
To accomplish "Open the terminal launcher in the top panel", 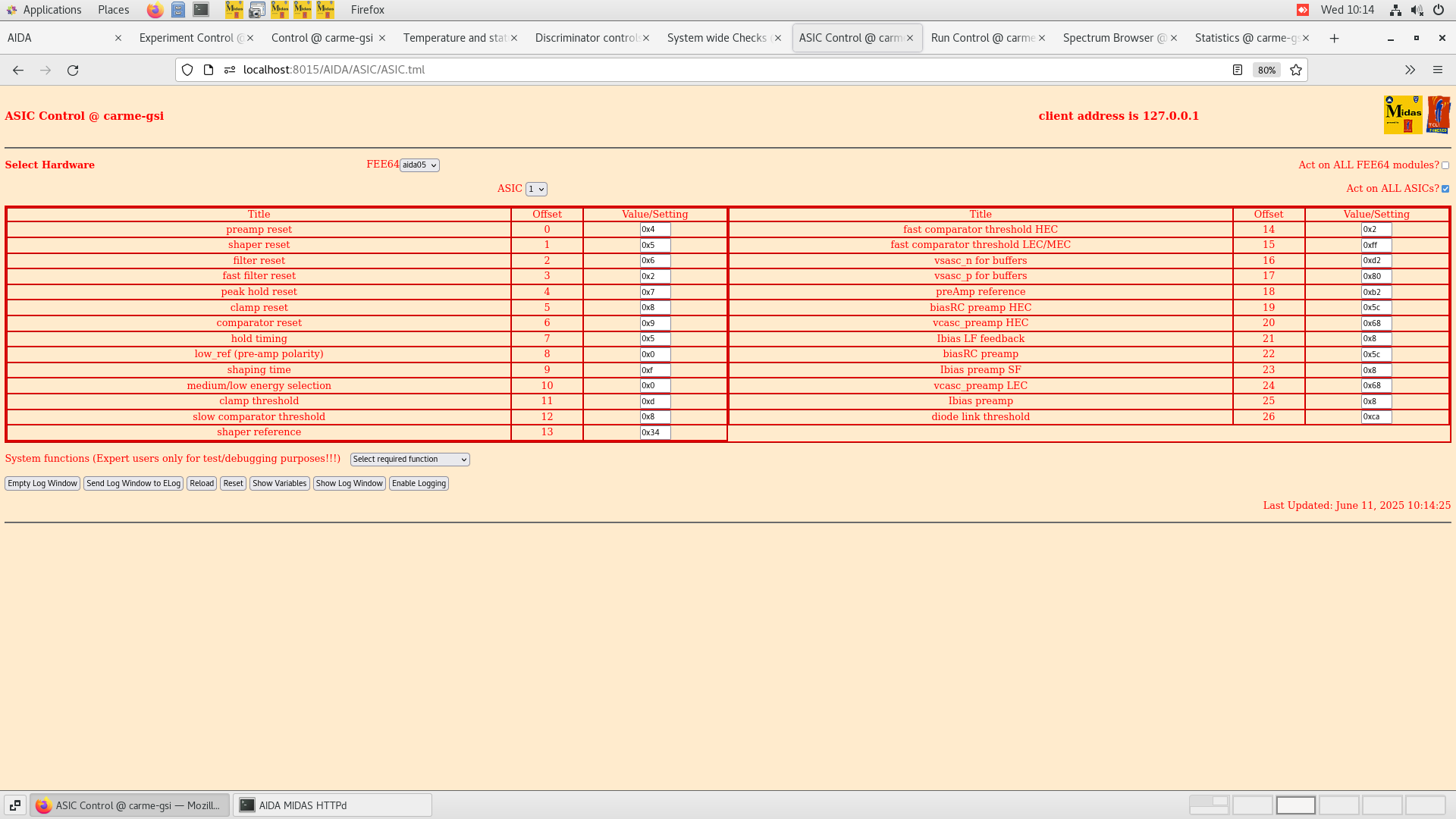I will click(x=201, y=10).
